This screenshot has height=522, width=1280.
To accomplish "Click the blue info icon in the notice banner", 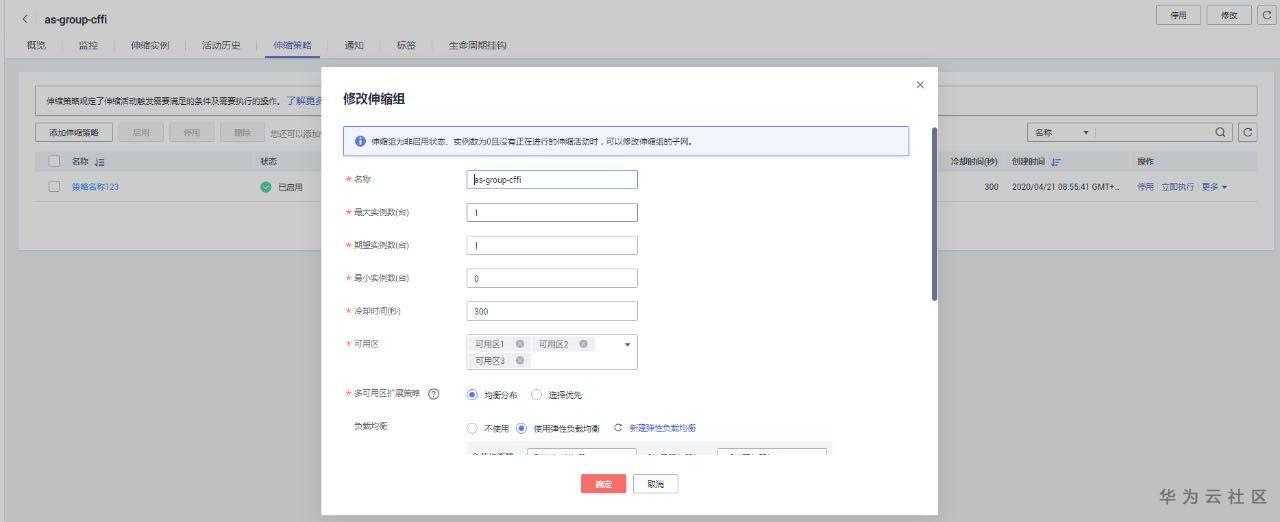I will [x=360, y=141].
